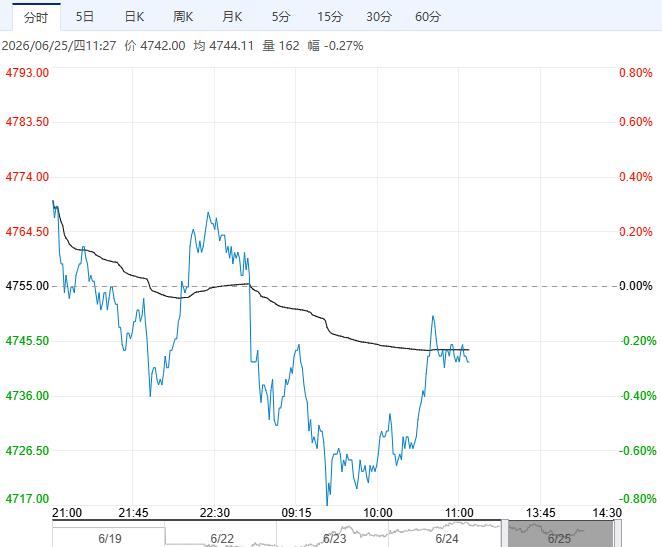The image size is (662, 547).
Task: Open the 月K monthly chart tab
Action: 232,17
